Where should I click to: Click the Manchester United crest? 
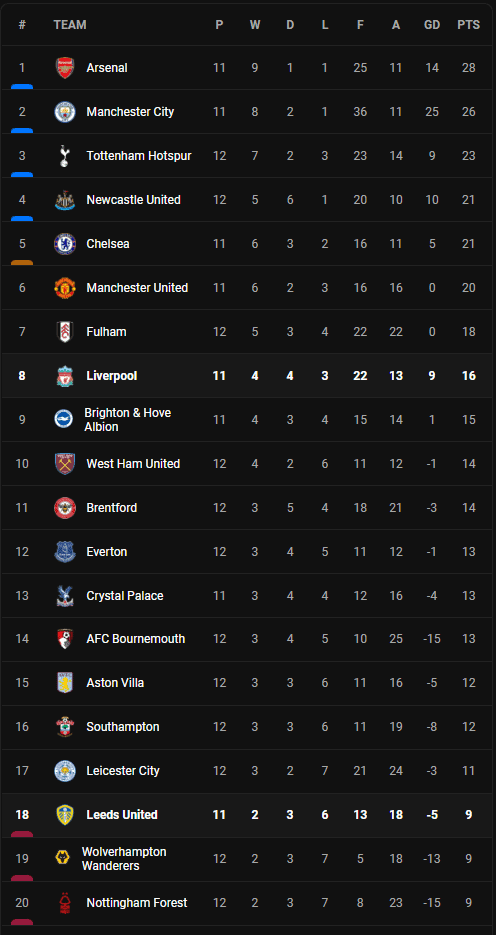pos(65,288)
